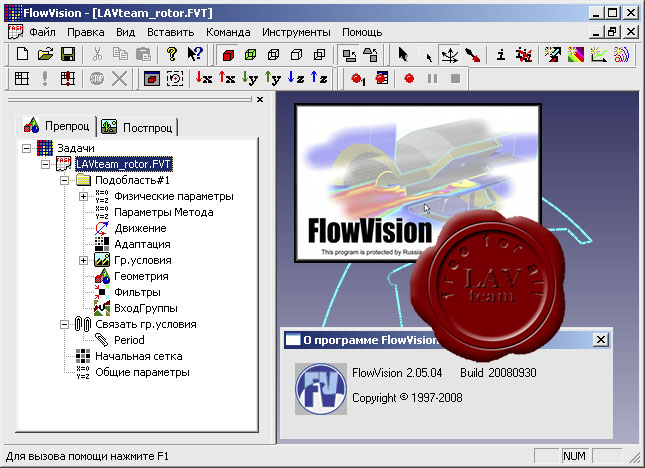
Task: Click the red record dot calculation button
Action: (409, 78)
